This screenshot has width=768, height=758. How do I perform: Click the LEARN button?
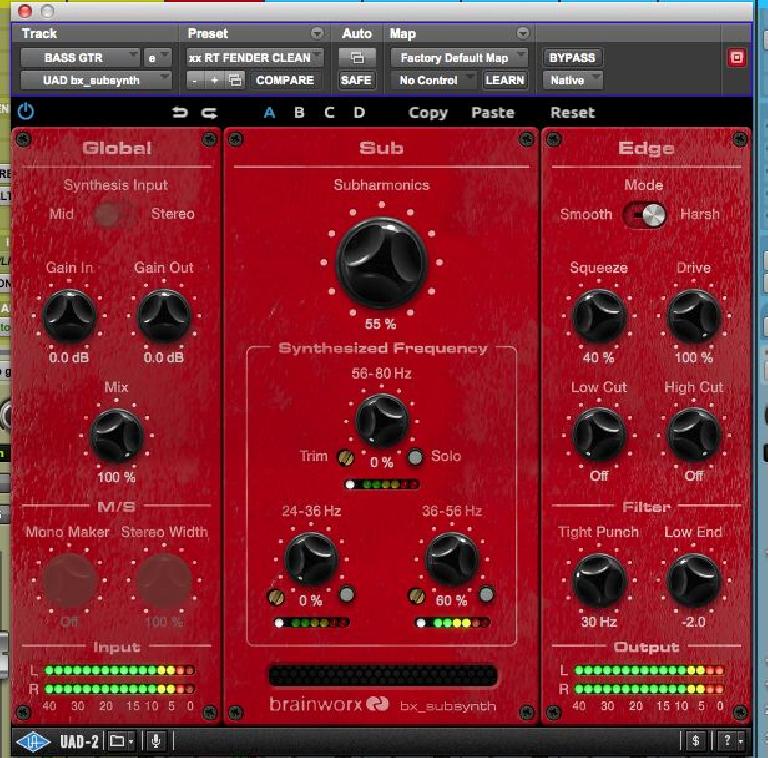pyautogui.click(x=504, y=80)
